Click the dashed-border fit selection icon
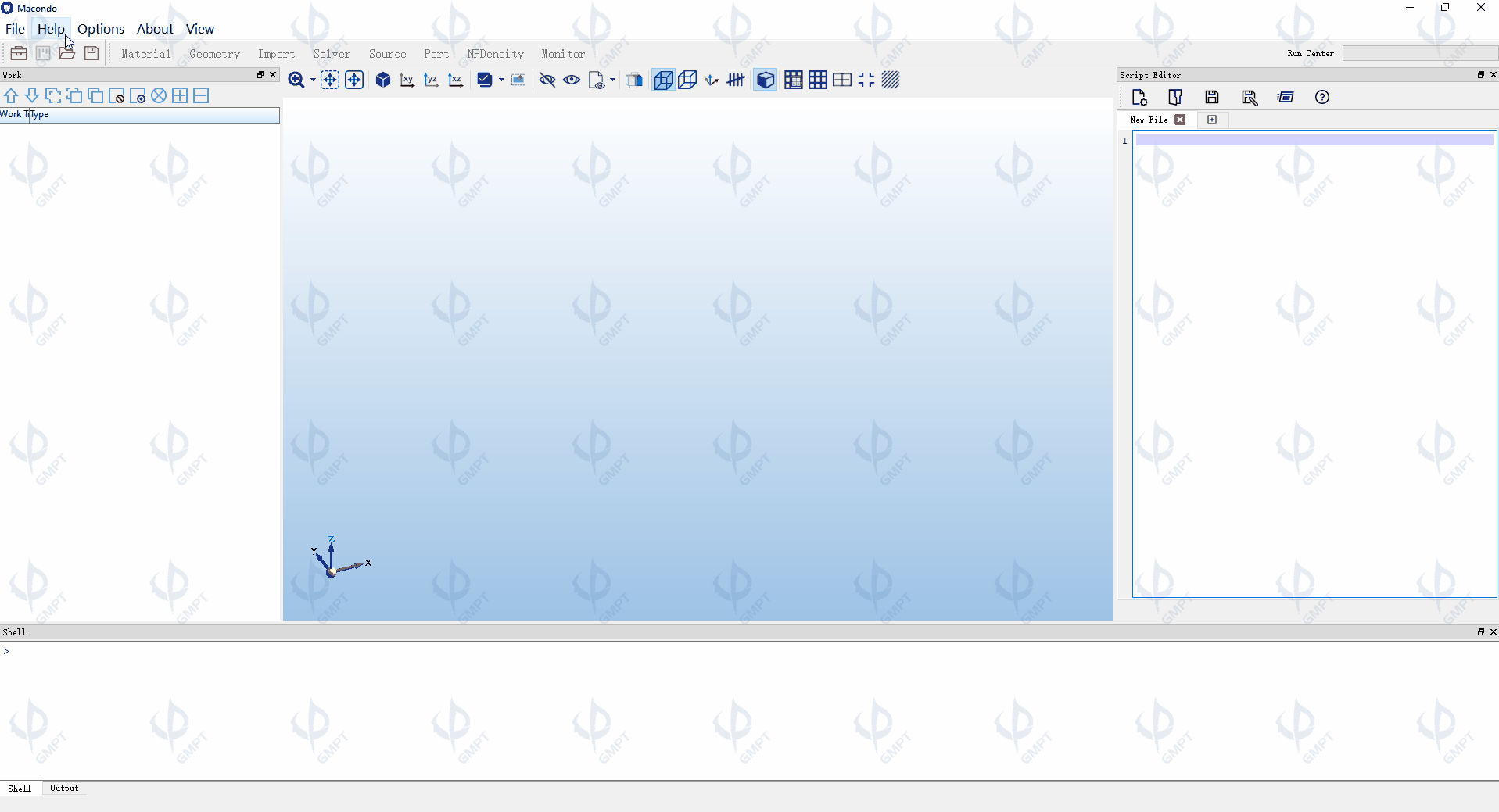 pyautogui.click(x=330, y=80)
